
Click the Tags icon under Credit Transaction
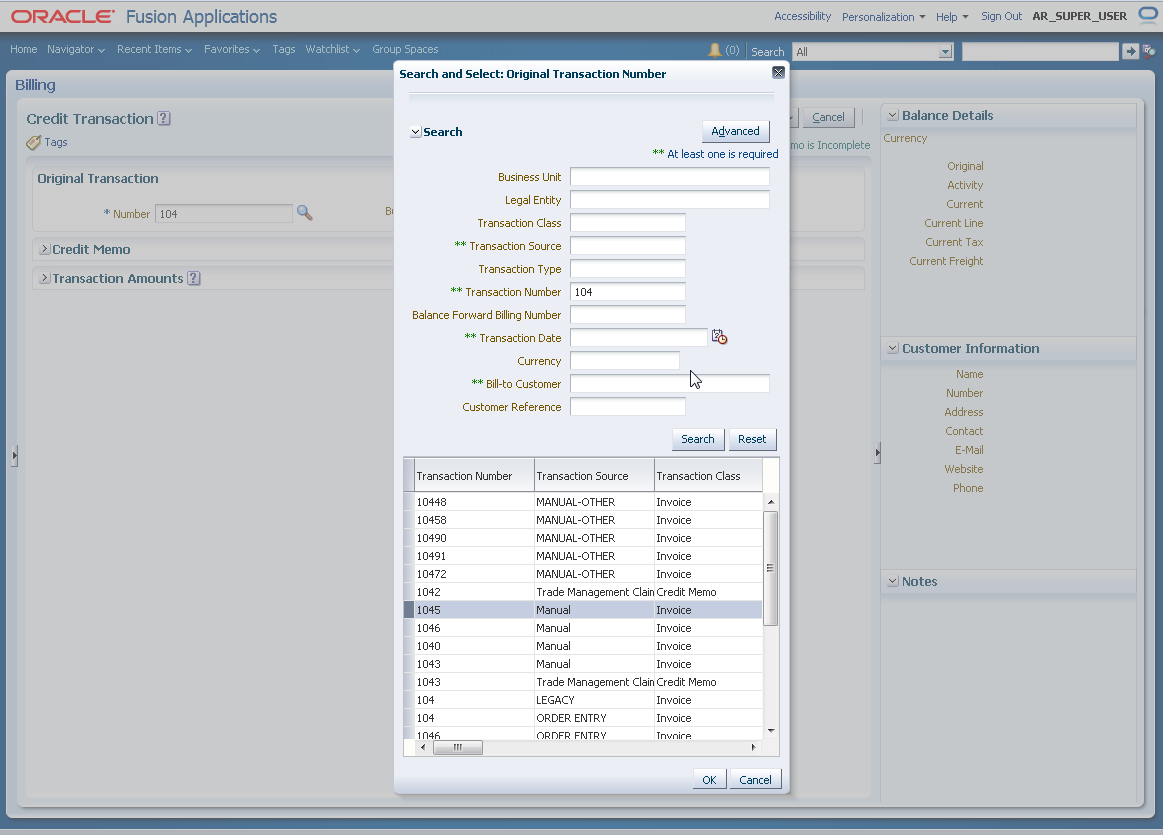[33, 142]
